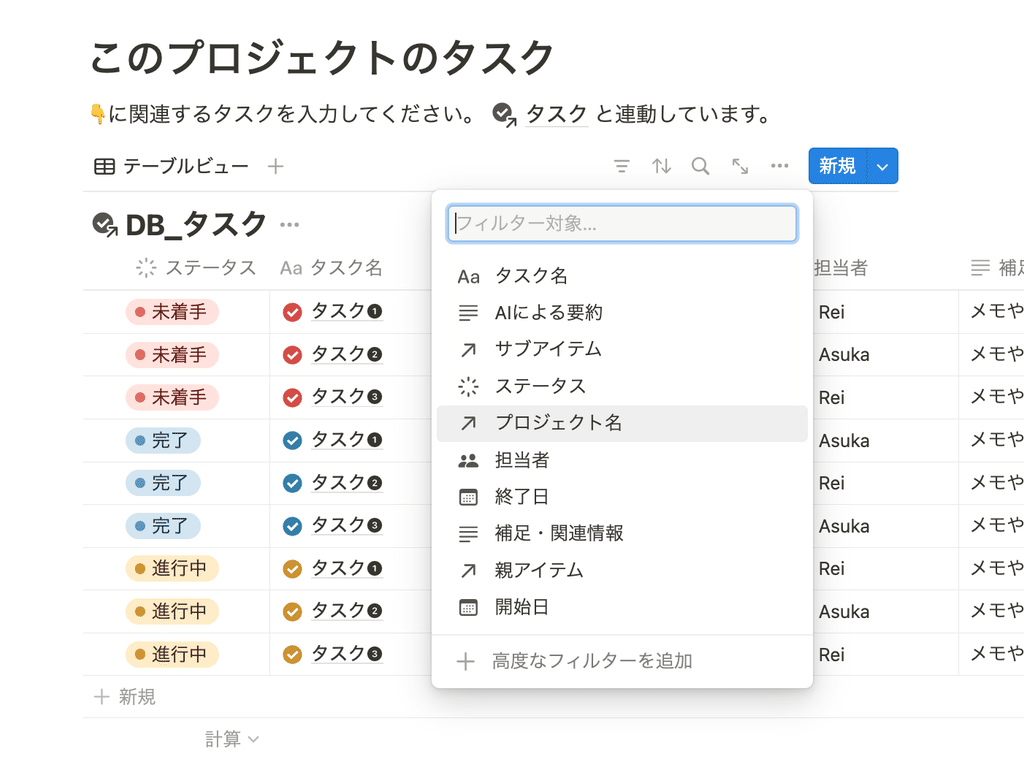Image resolution: width=1024 pixels, height=770 pixels.
Task: Open the 計算 calculation dropdown
Action: pyautogui.click(x=232, y=739)
